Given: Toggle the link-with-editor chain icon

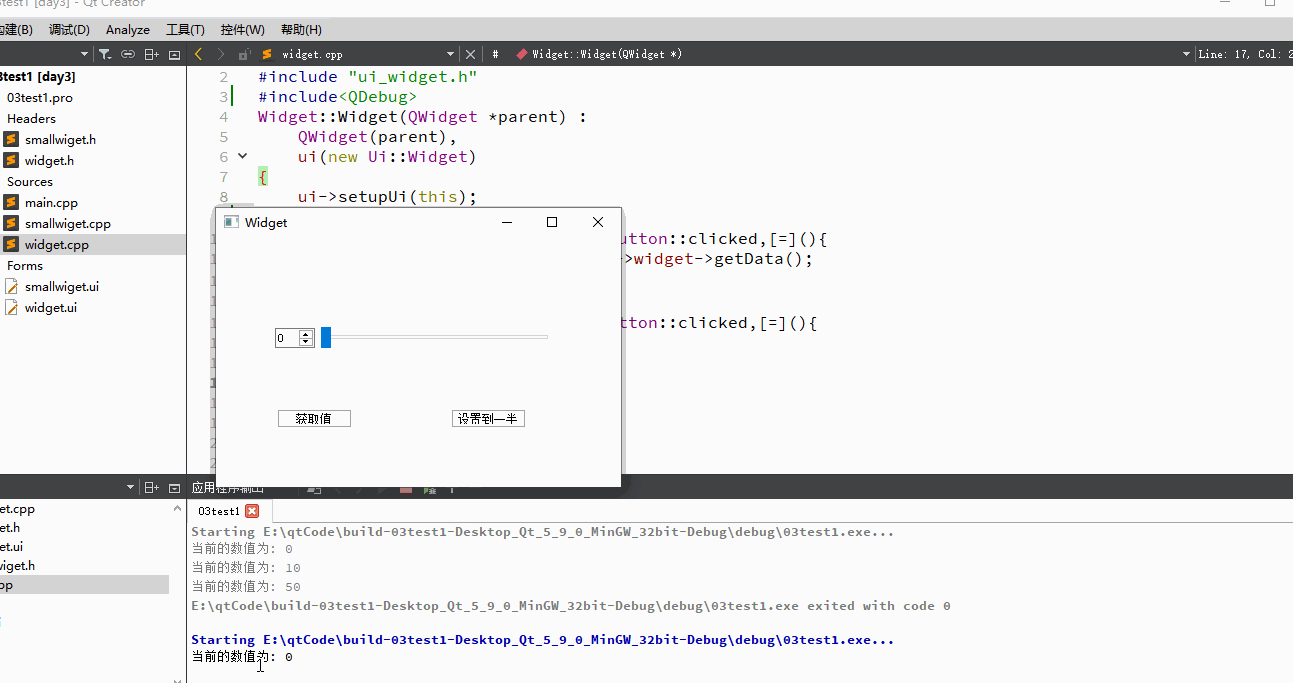Looking at the screenshot, I should click(x=128, y=54).
